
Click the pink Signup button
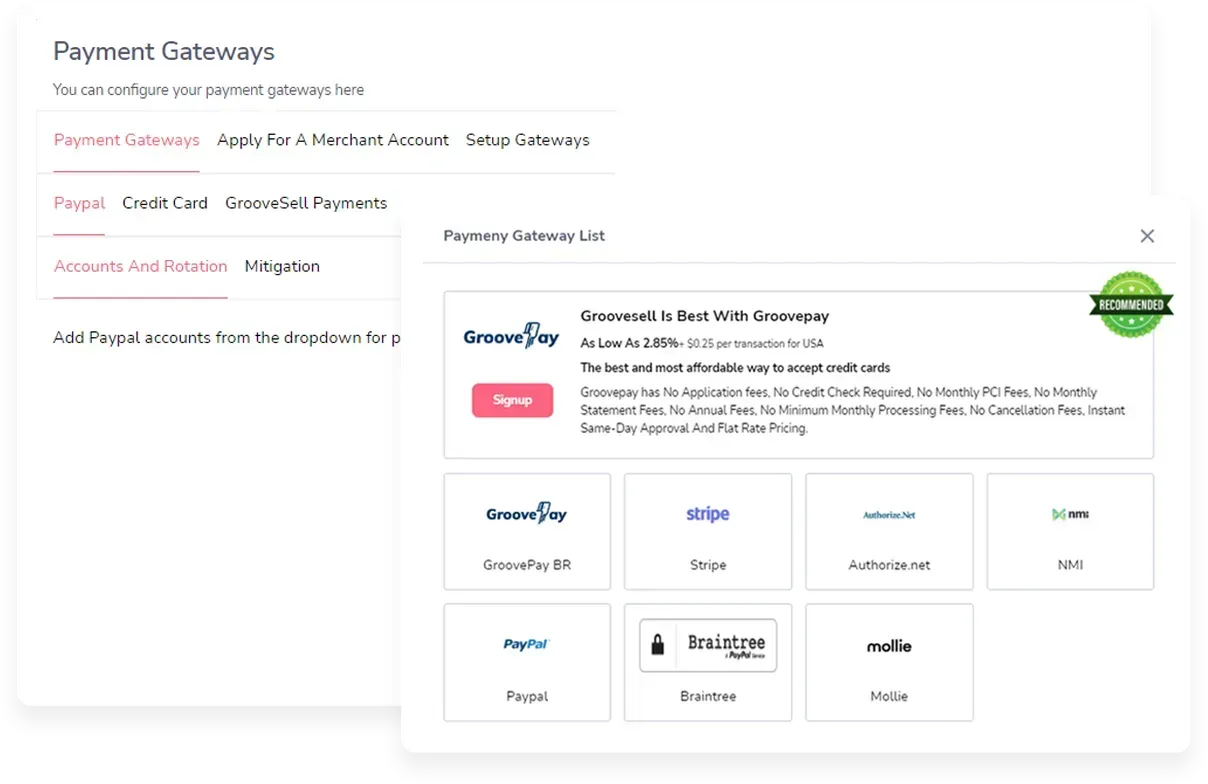coord(512,400)
